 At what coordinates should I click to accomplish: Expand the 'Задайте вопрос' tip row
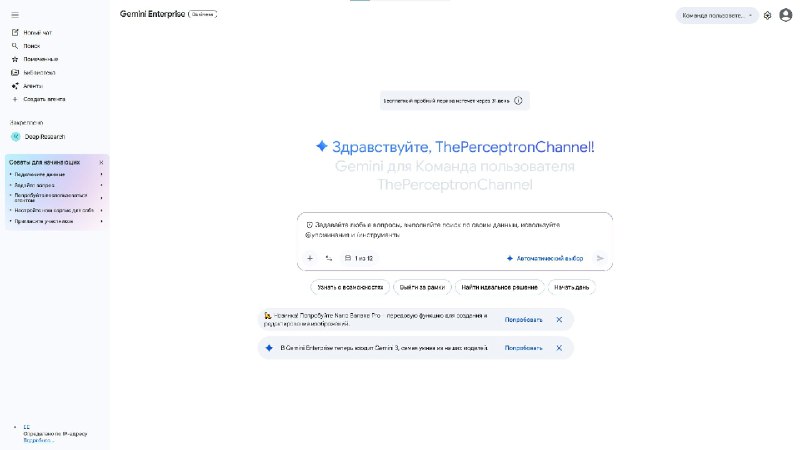click(x=56, y=185)
